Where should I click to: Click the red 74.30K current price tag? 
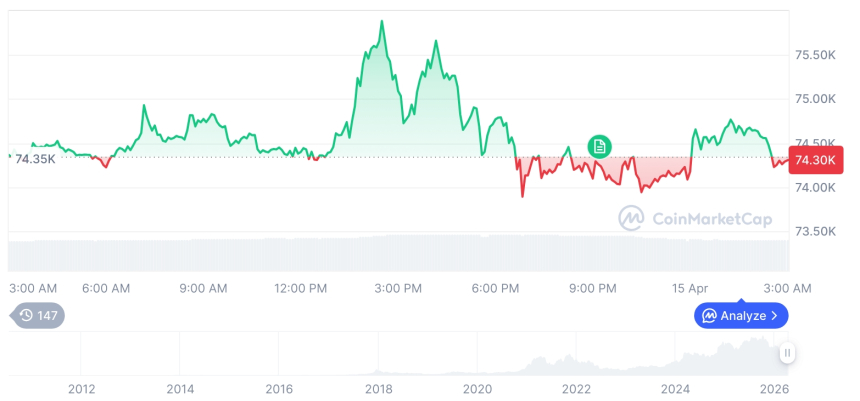[817, 160]
